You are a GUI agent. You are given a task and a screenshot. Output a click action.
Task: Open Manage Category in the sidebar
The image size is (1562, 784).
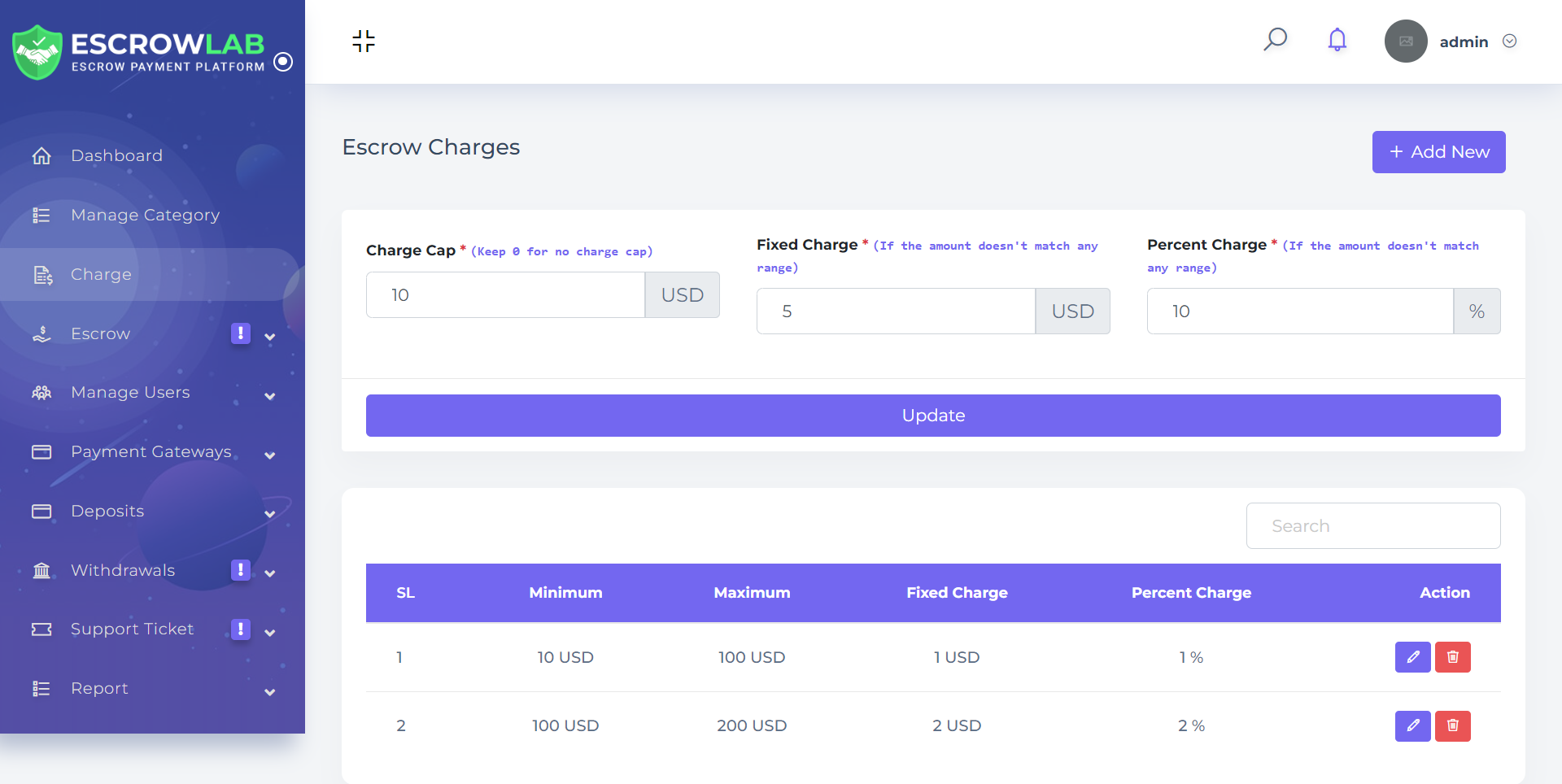tap(145, 215)
